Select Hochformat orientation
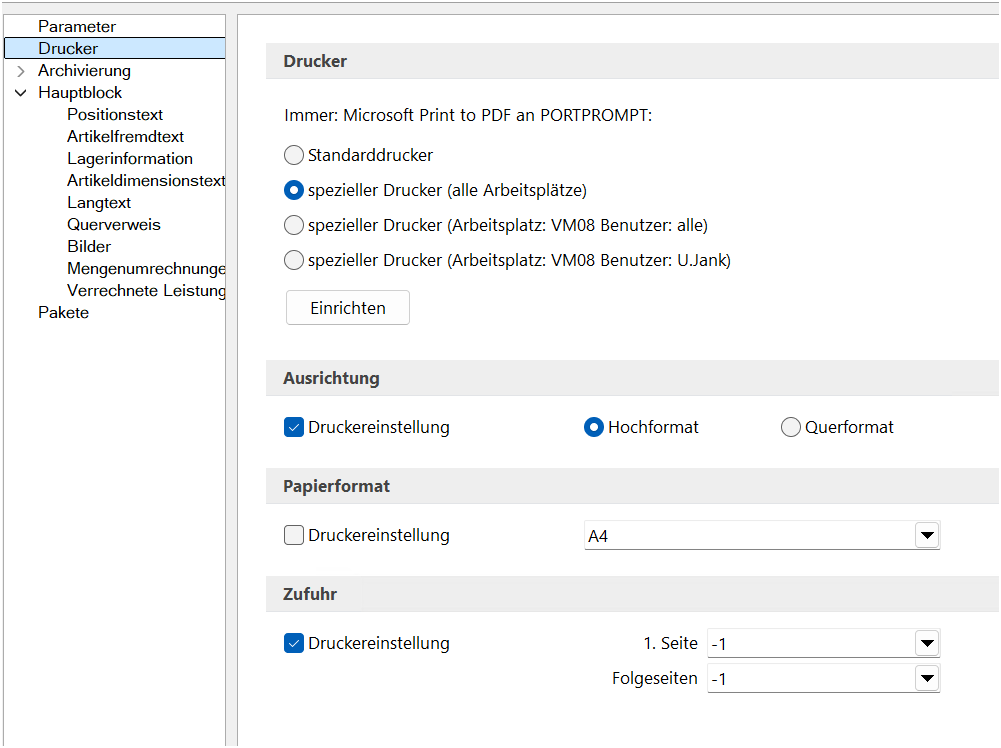The image size is (1001, 748). [594, 428]
